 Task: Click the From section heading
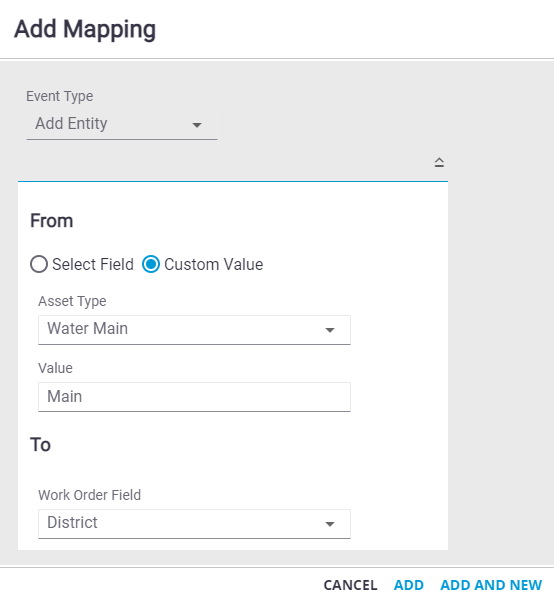click(x=52, y=221)
